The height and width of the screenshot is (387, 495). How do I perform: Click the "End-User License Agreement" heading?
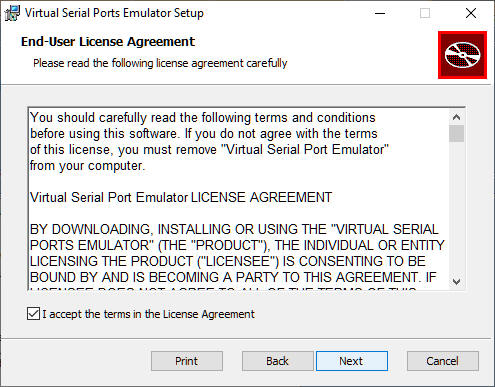[108, 42]
